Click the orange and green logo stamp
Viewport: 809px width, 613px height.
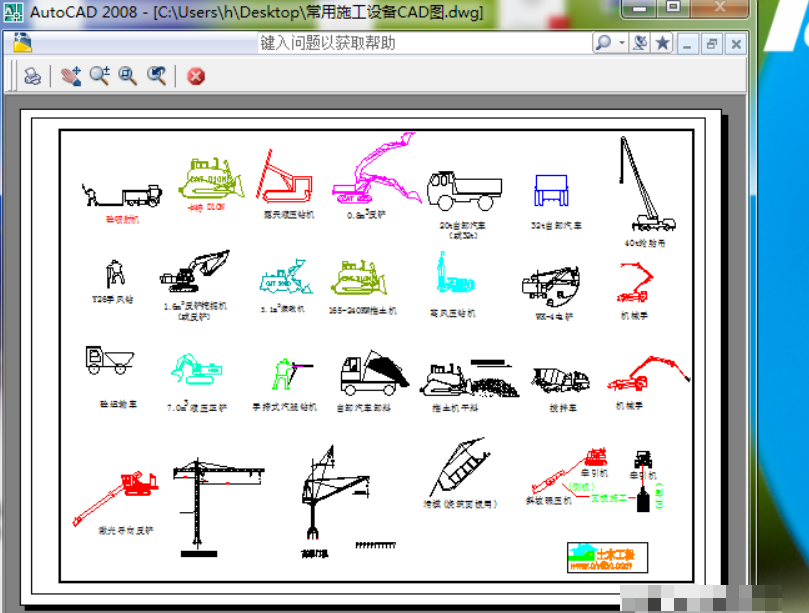pyautogui.click(x=607, y=557)
